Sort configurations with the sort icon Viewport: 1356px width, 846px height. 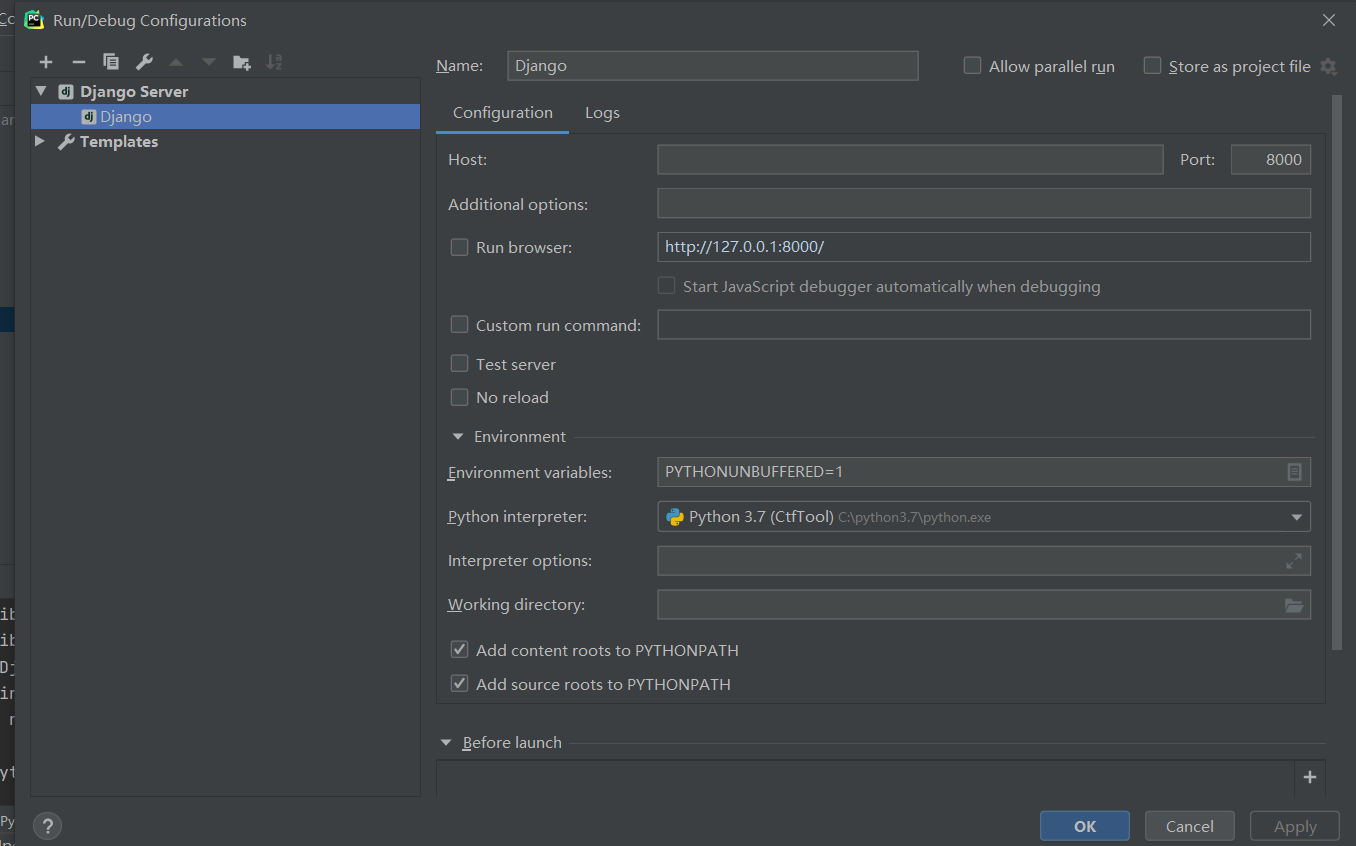274,62
